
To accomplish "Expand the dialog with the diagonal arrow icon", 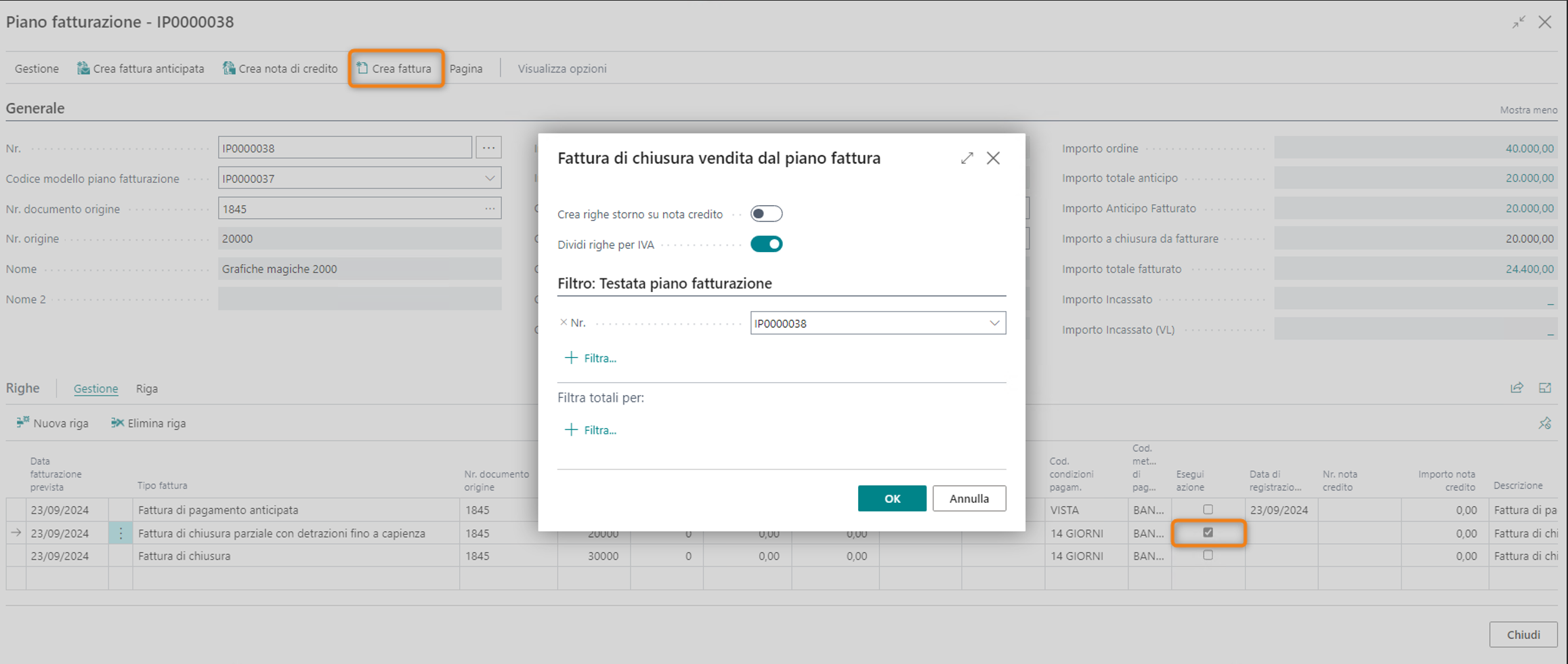I will coord(967,158).
